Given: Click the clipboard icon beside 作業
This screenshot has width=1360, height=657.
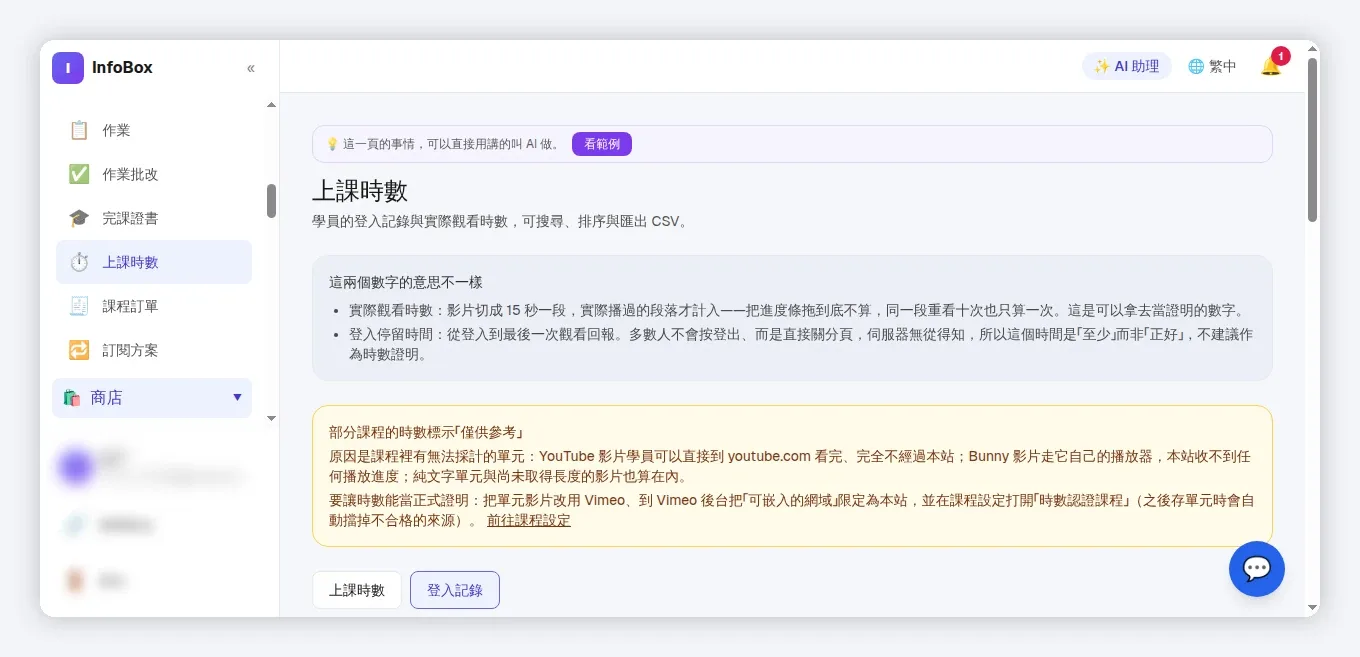Looking at the screenshot, I should [x=79, y=130].
